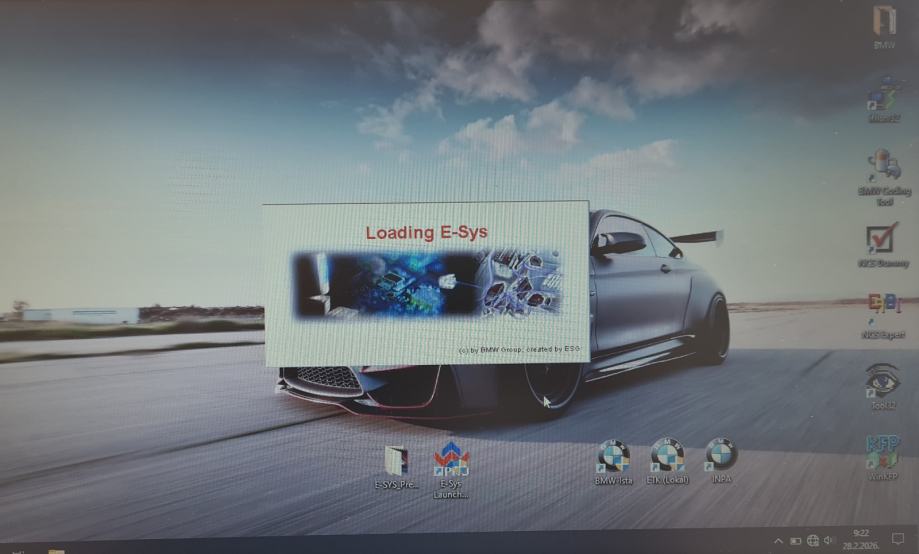The height and width of the screenshot is (554, 919).
Task: Click the '(c) by BMW Group' copyright text
Action: (x=519, y=349)
